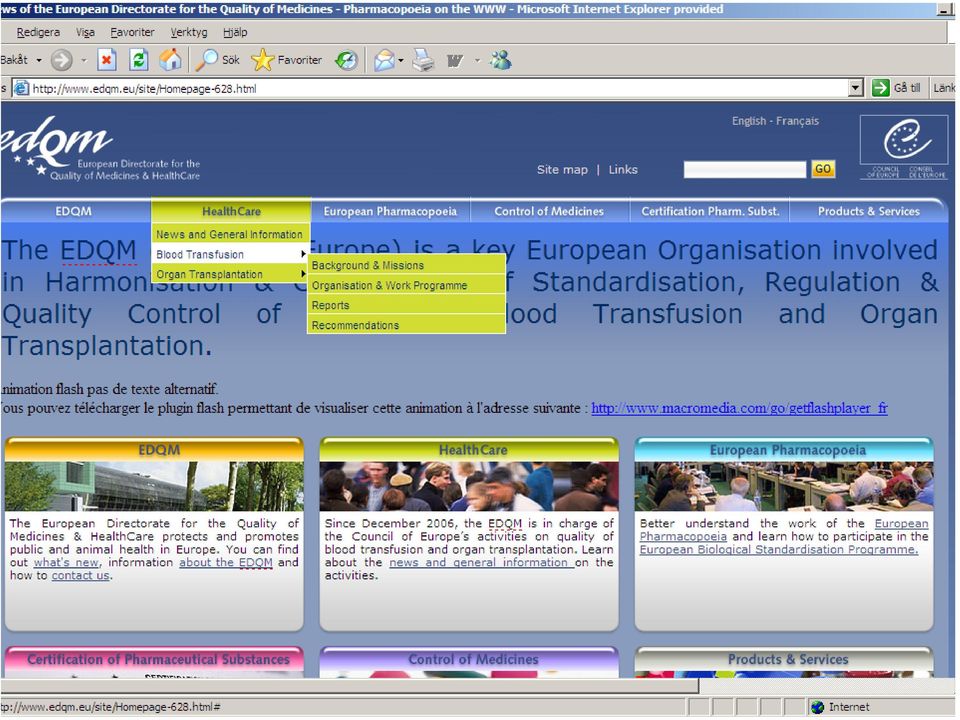Image resolution: width=960 pixels, height=720 pixels.
Task: Select the Control of Medicines navigation tab
Action: pyautogui.click(x=549, y=211)
